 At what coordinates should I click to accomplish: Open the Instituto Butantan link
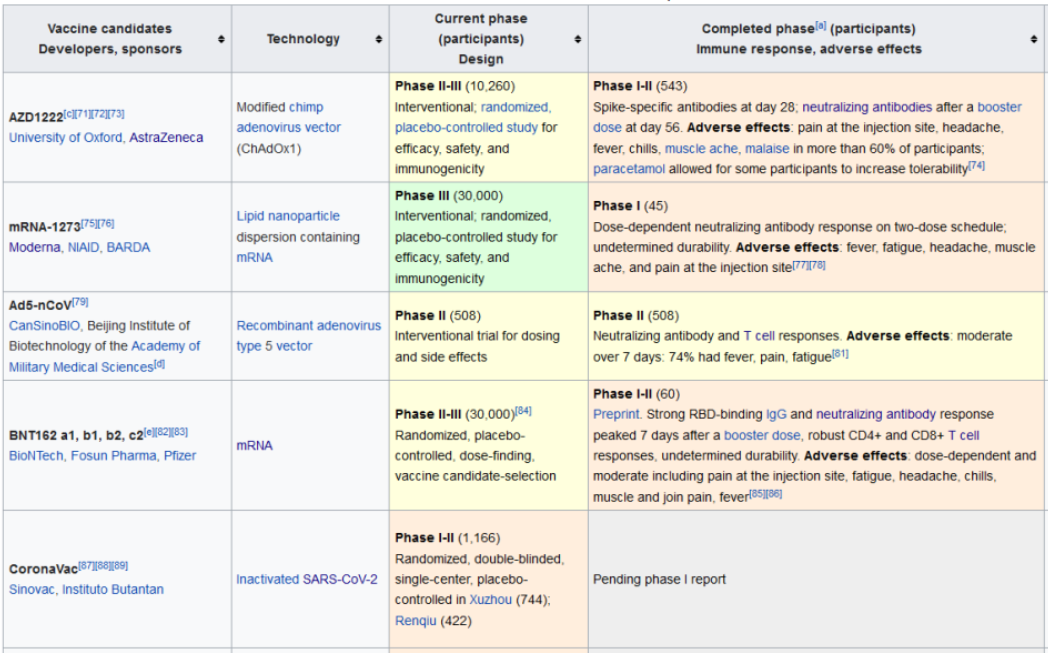pos(113,589)
